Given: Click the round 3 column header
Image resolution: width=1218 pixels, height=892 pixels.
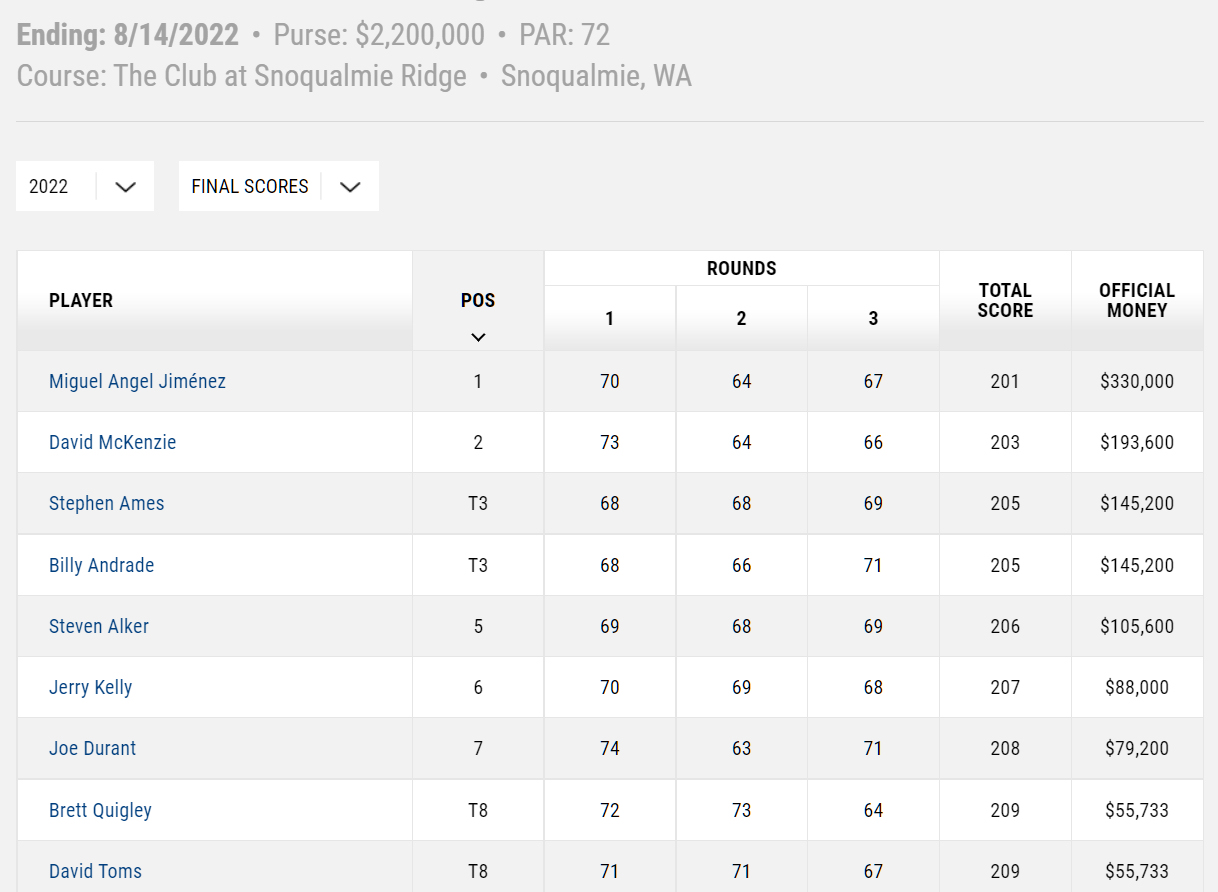Looking at the screenshot, I should [873, 318].
